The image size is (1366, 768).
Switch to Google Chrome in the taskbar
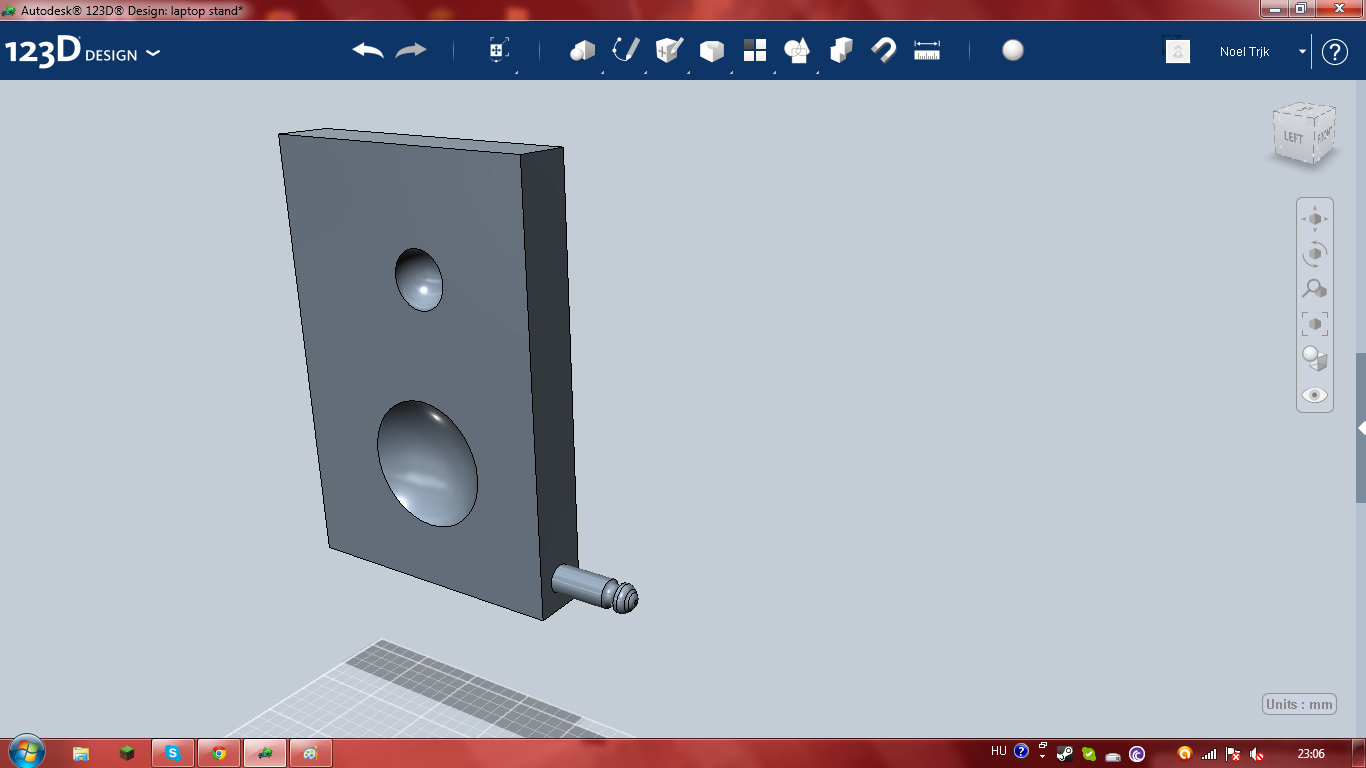219,753
